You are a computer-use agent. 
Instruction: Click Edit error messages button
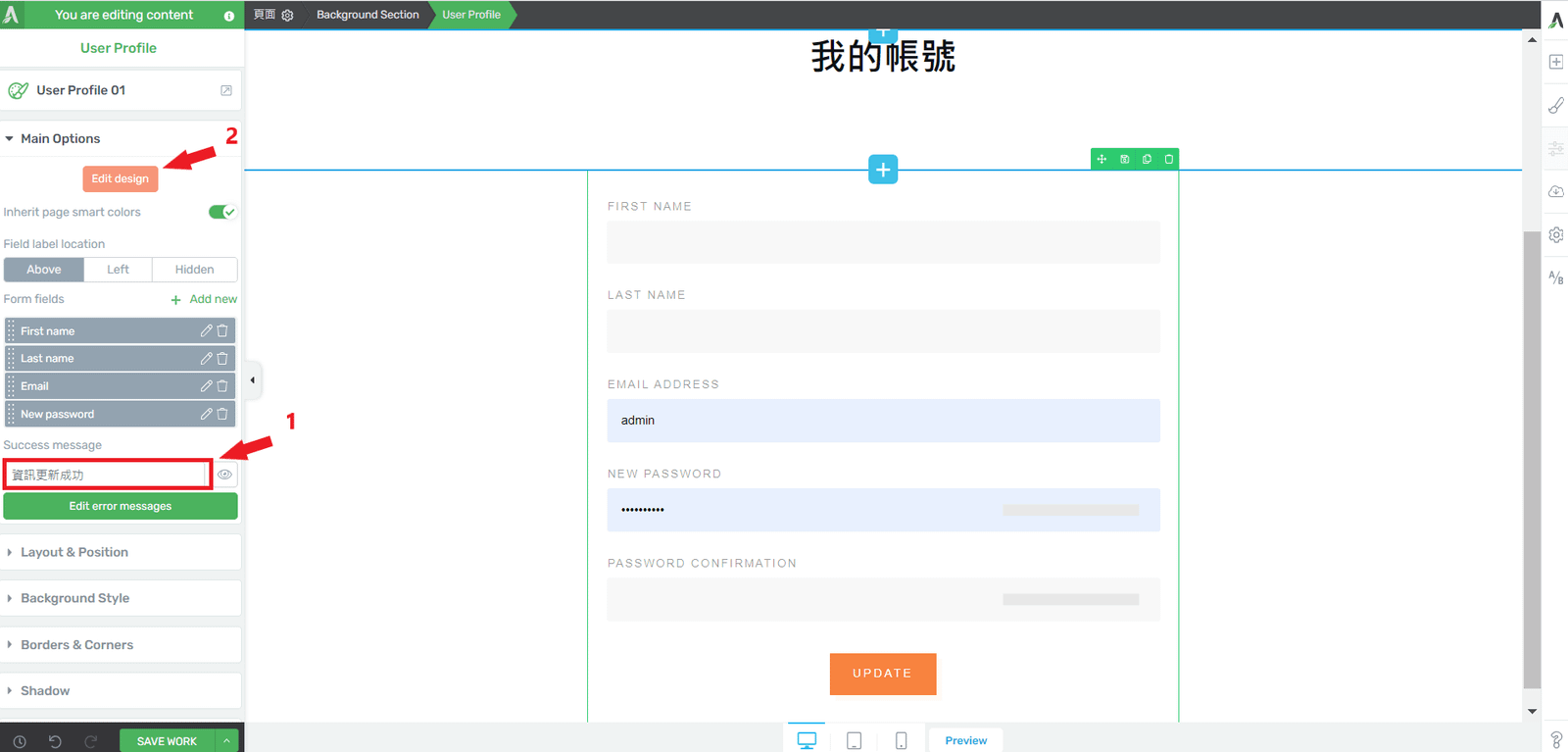click(121, 506)
